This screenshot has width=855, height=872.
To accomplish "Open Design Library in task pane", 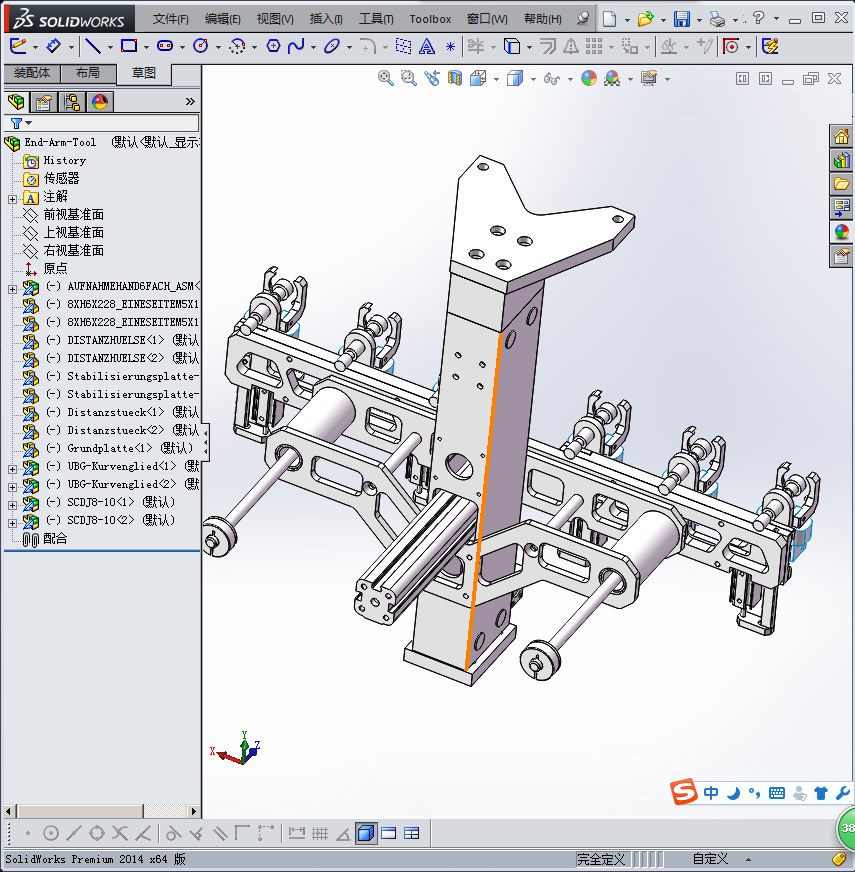I will [841, 161].
